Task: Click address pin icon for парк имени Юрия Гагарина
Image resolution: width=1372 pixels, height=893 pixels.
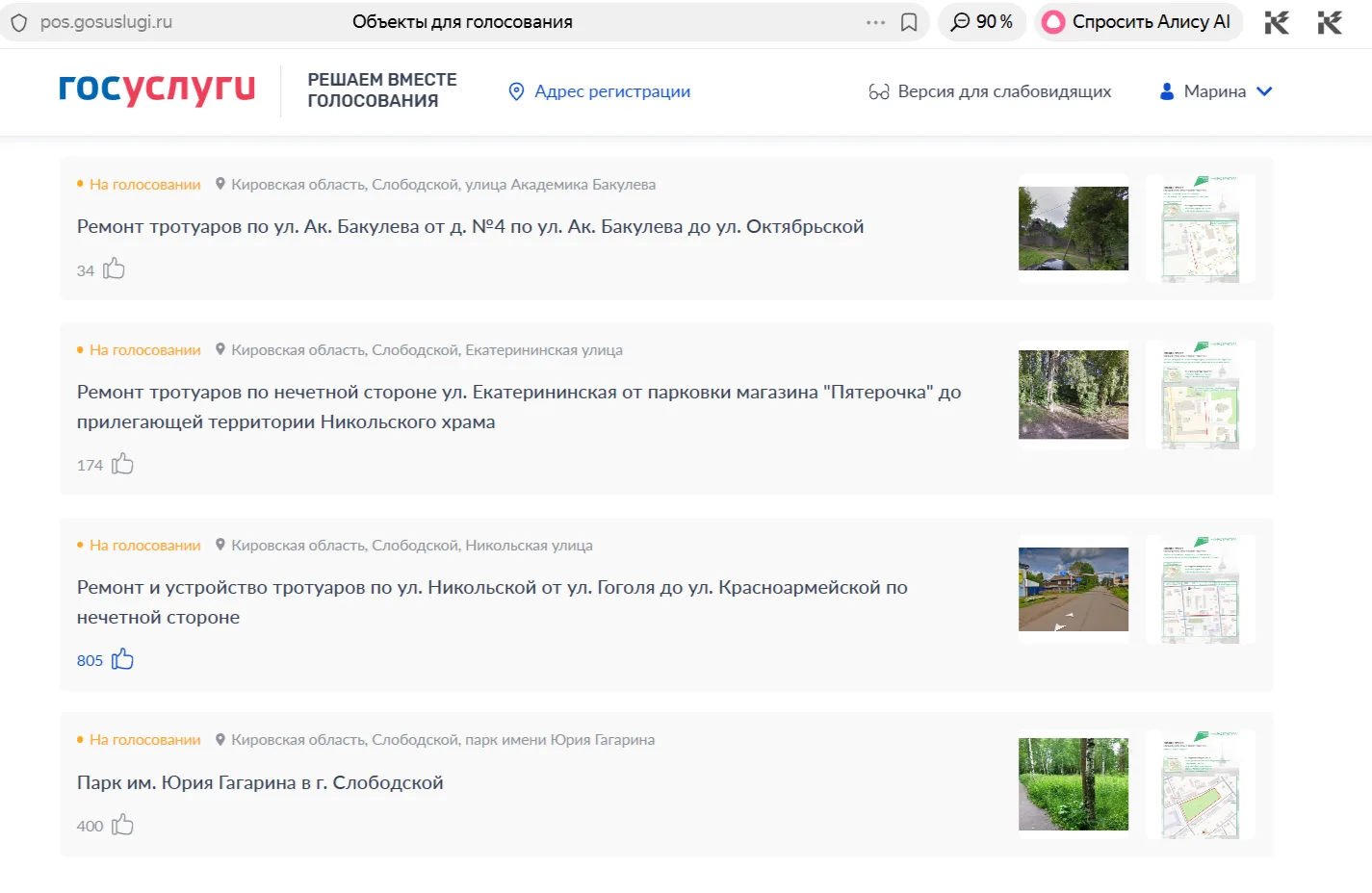Action: [220, 739]
